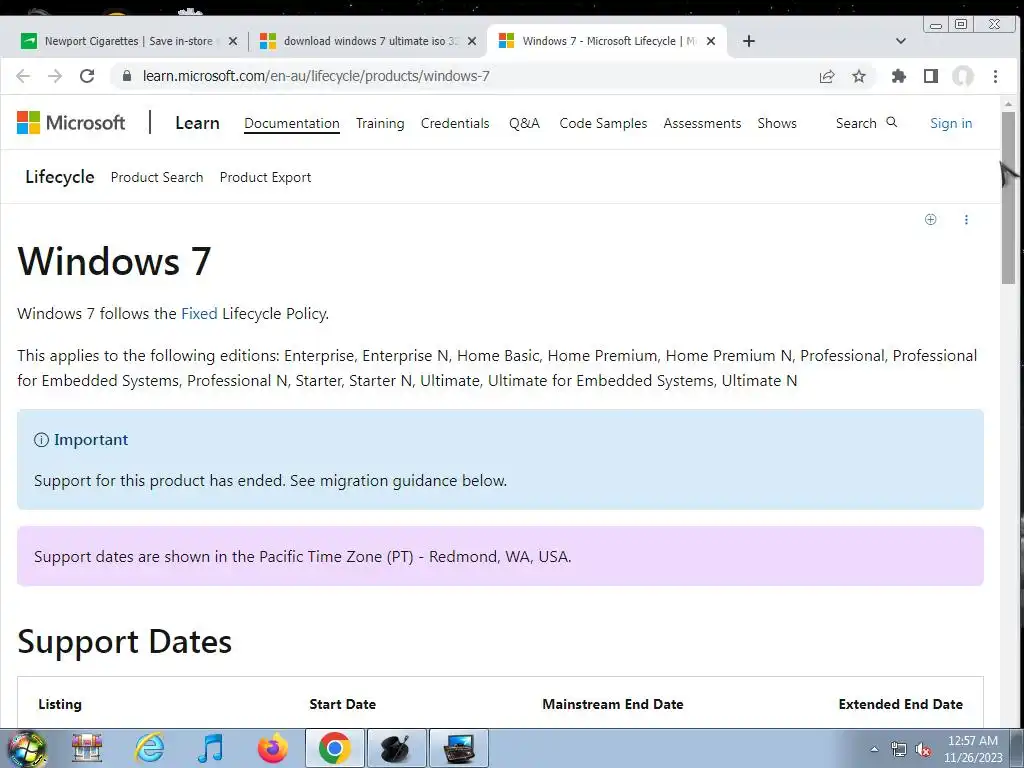The image size is (1024, 768).
Task: Open the Shows menu item
Action: click(x=777, y=123)
